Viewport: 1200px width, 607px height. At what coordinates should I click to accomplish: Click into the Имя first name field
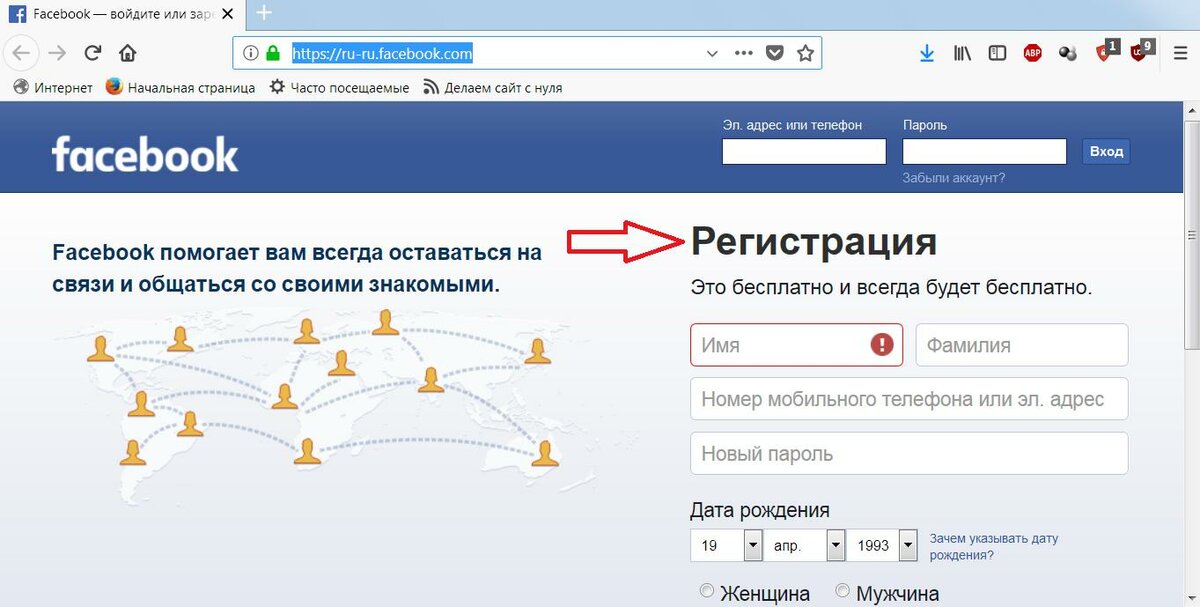796,345
